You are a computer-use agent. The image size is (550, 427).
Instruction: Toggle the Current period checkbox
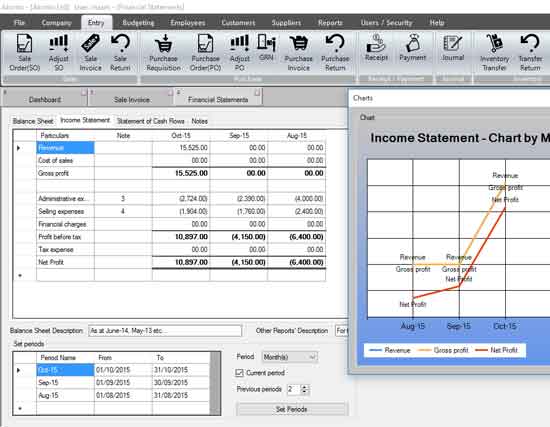click(x=239, y=373)
